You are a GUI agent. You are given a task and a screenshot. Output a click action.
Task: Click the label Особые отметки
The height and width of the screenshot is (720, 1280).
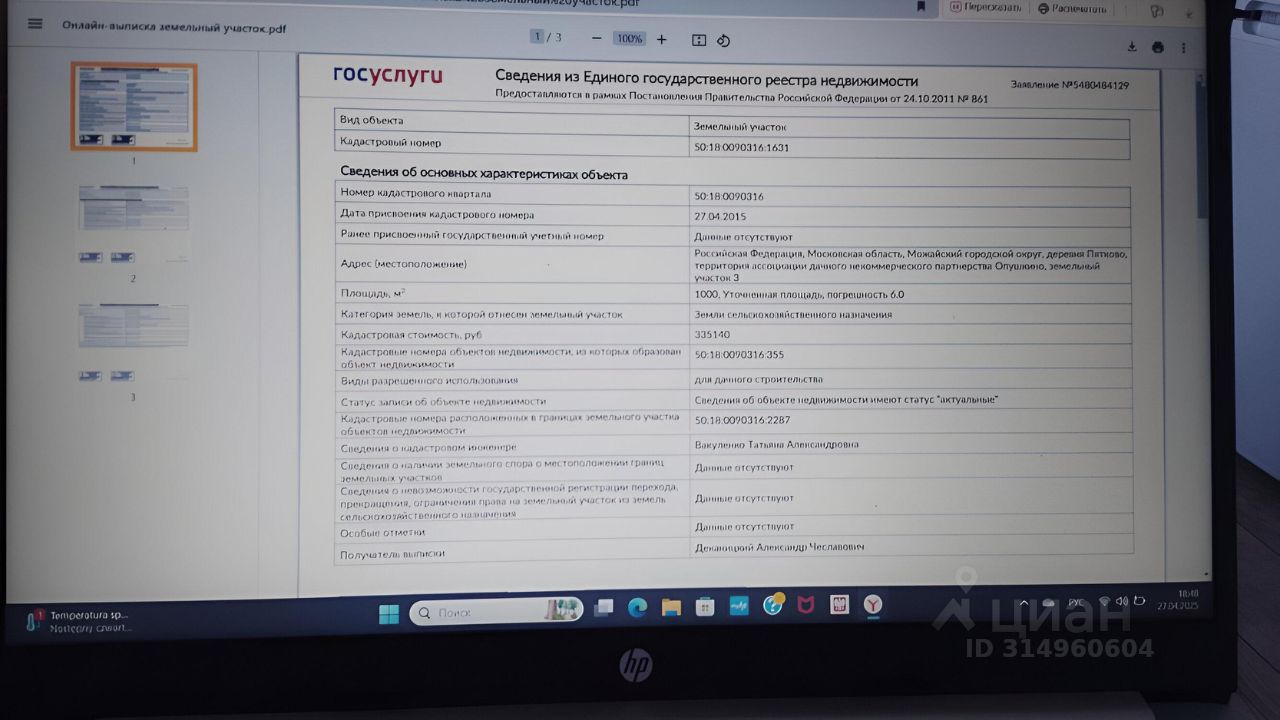(x=382, y=533)
